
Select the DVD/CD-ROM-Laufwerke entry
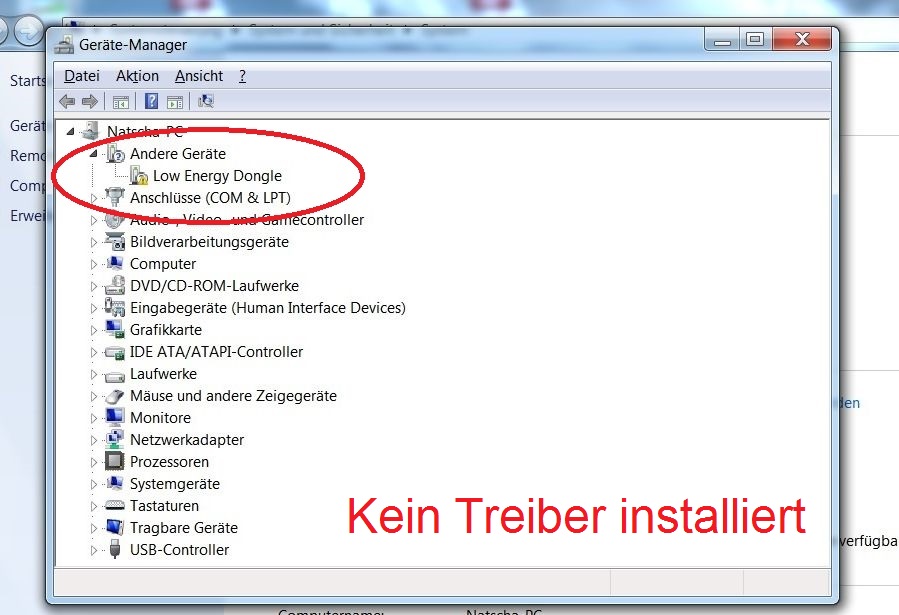click(x=214, y=286)
